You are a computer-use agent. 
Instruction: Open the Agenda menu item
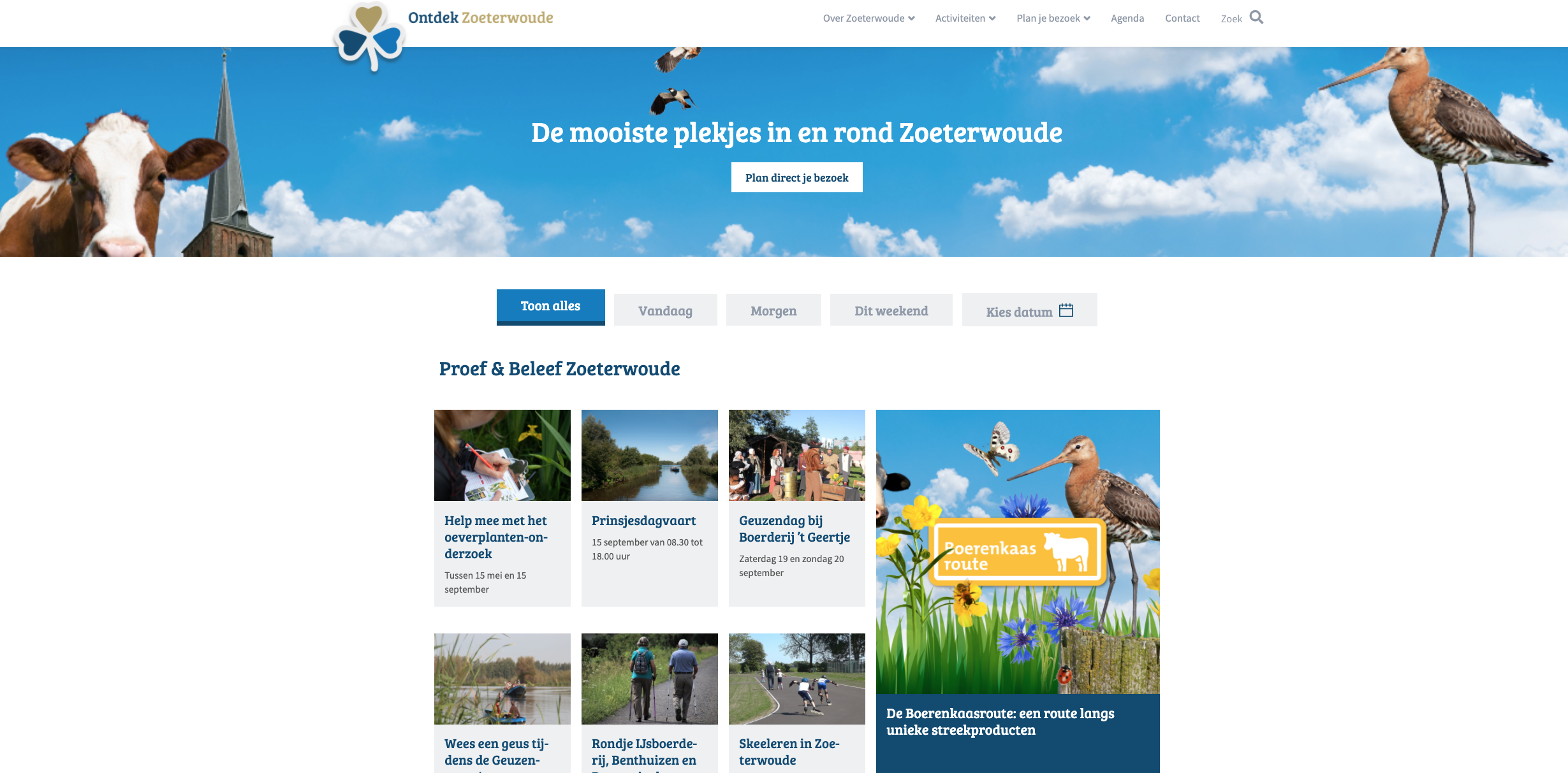click(x=1127, y=18)
